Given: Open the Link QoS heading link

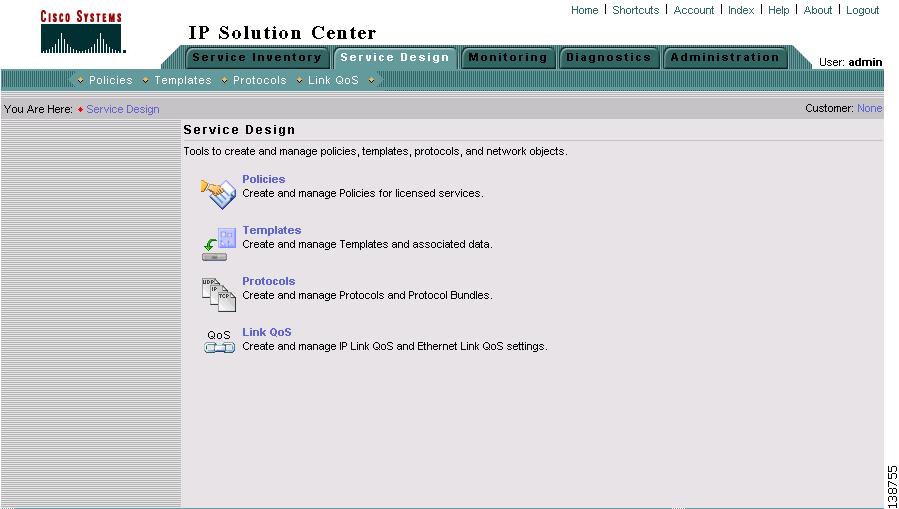Looking at the screenshot, I should click(x=267, y=332).
